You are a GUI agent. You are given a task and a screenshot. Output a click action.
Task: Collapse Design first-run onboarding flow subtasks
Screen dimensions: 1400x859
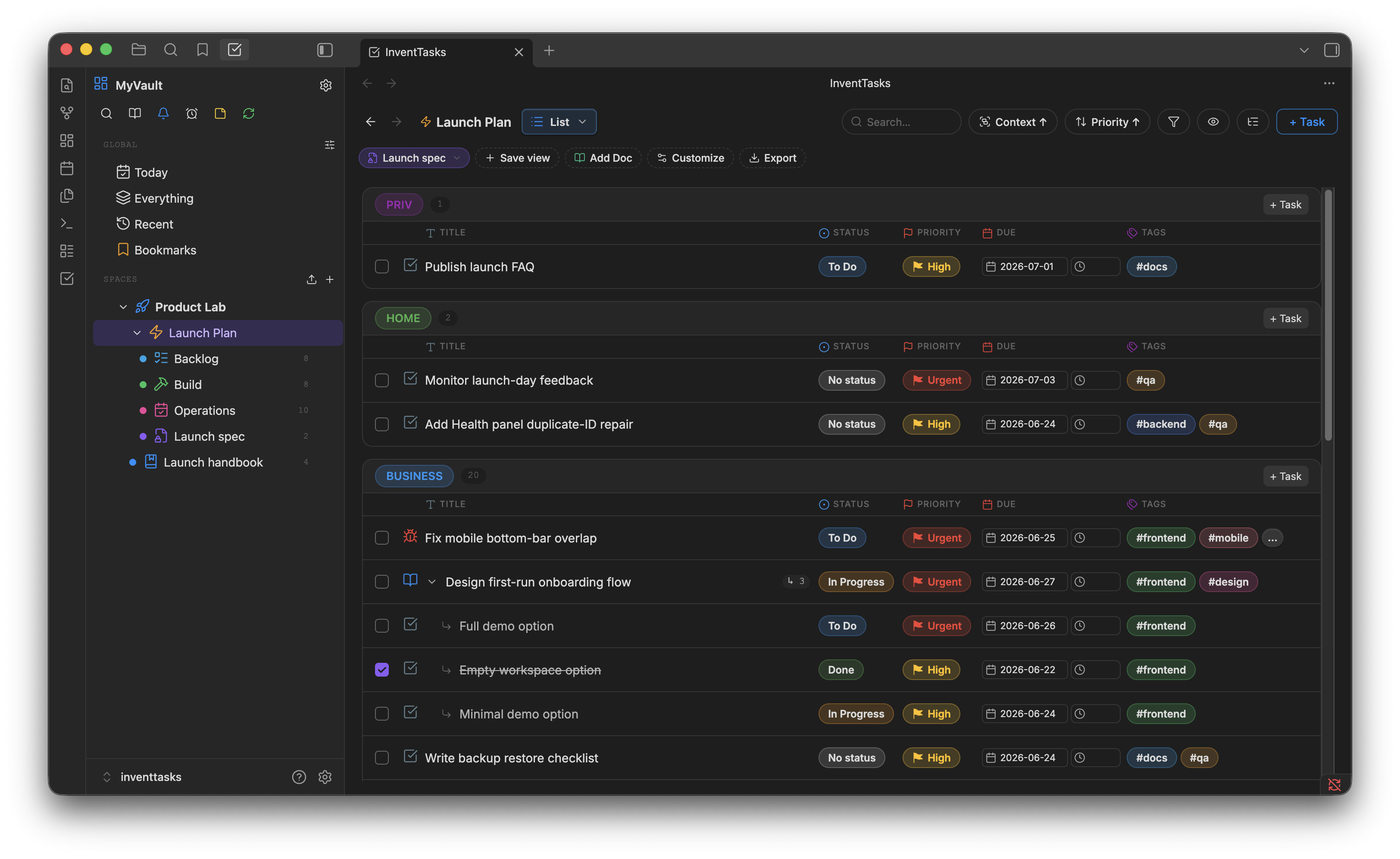point(432,582)
